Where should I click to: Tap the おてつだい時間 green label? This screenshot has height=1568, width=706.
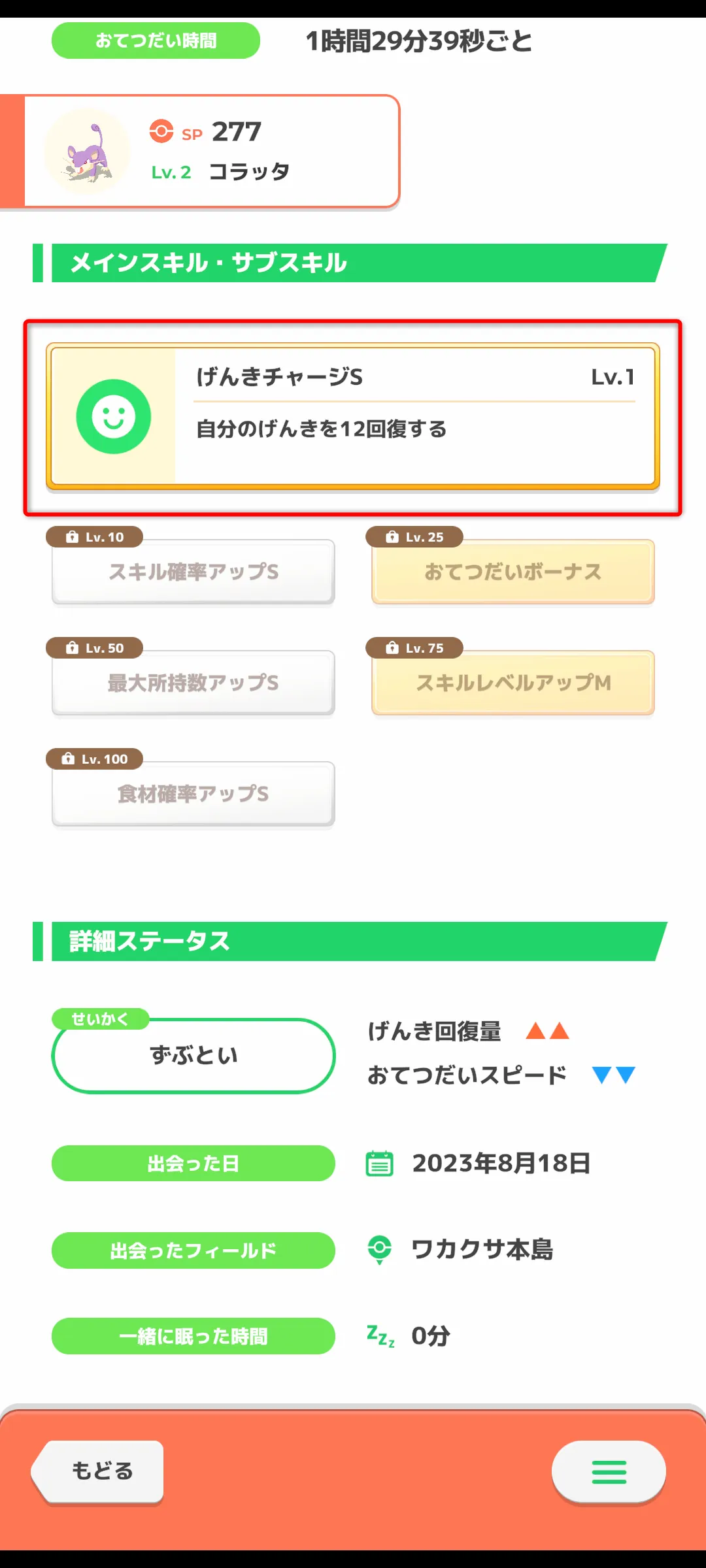[156, 41]
